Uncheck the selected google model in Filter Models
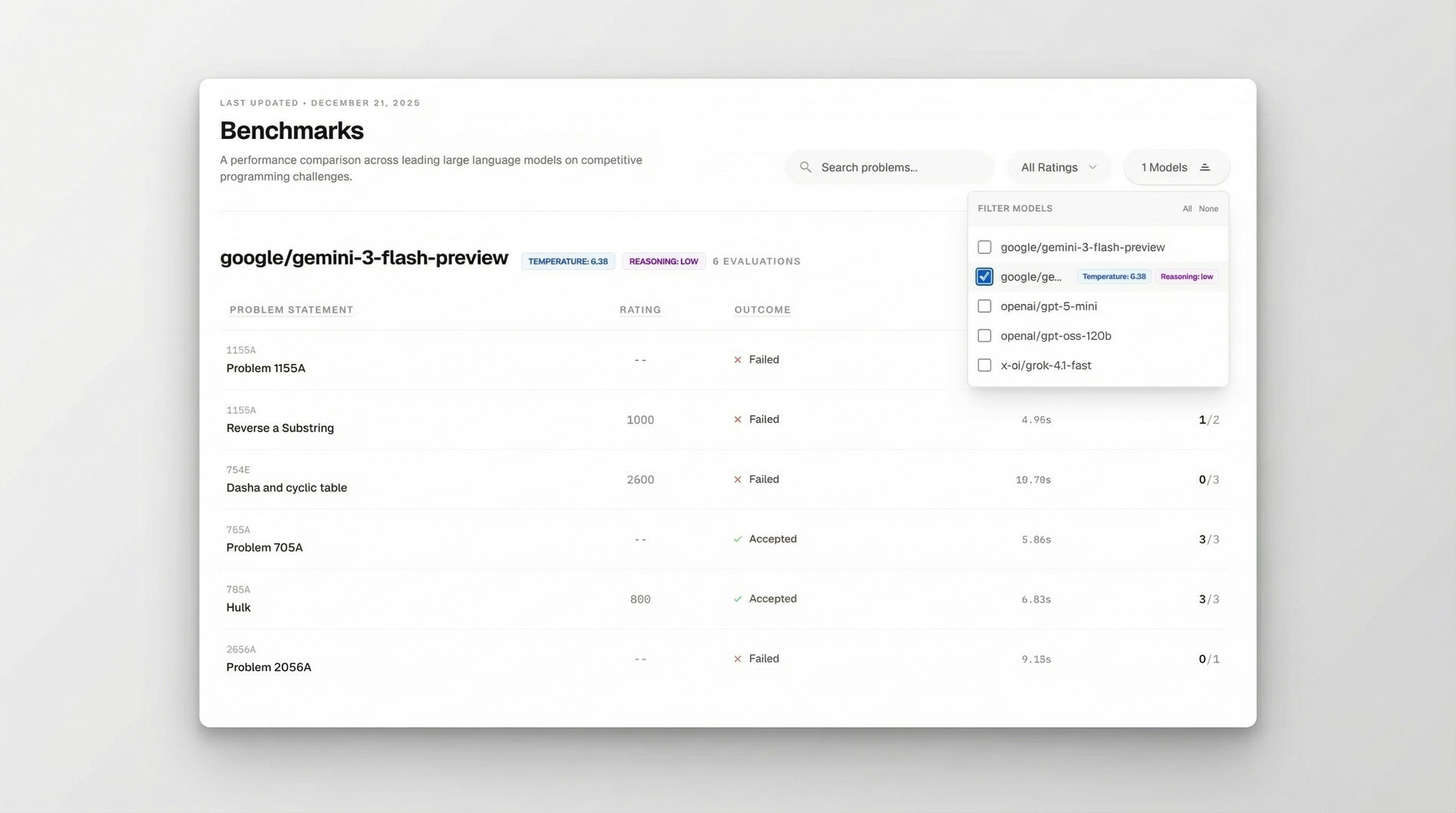The width and height of the screenshot is (1456, 813). [984, 276]
